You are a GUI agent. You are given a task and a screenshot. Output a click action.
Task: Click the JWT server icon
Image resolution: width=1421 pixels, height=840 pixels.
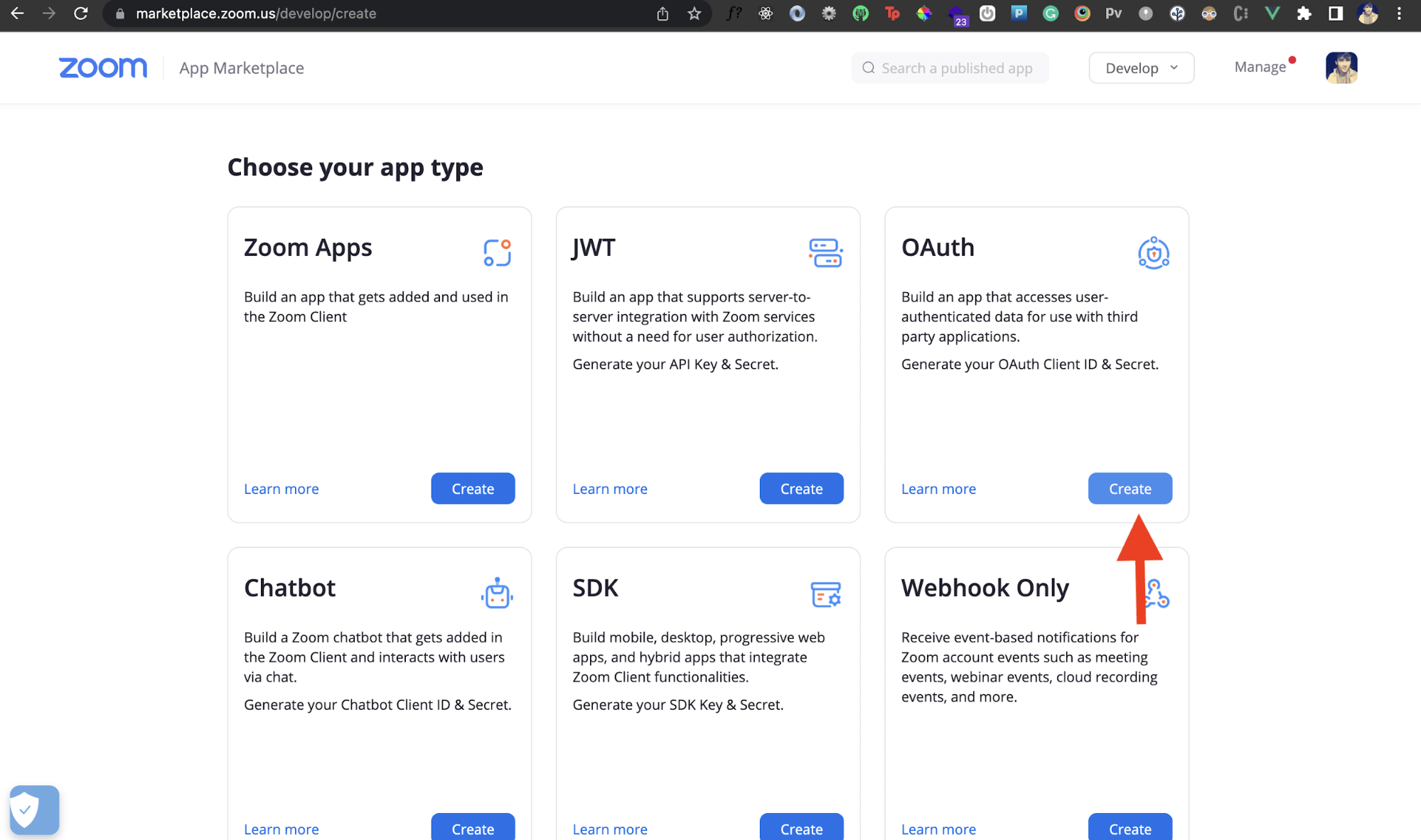[x=825, y=253]
